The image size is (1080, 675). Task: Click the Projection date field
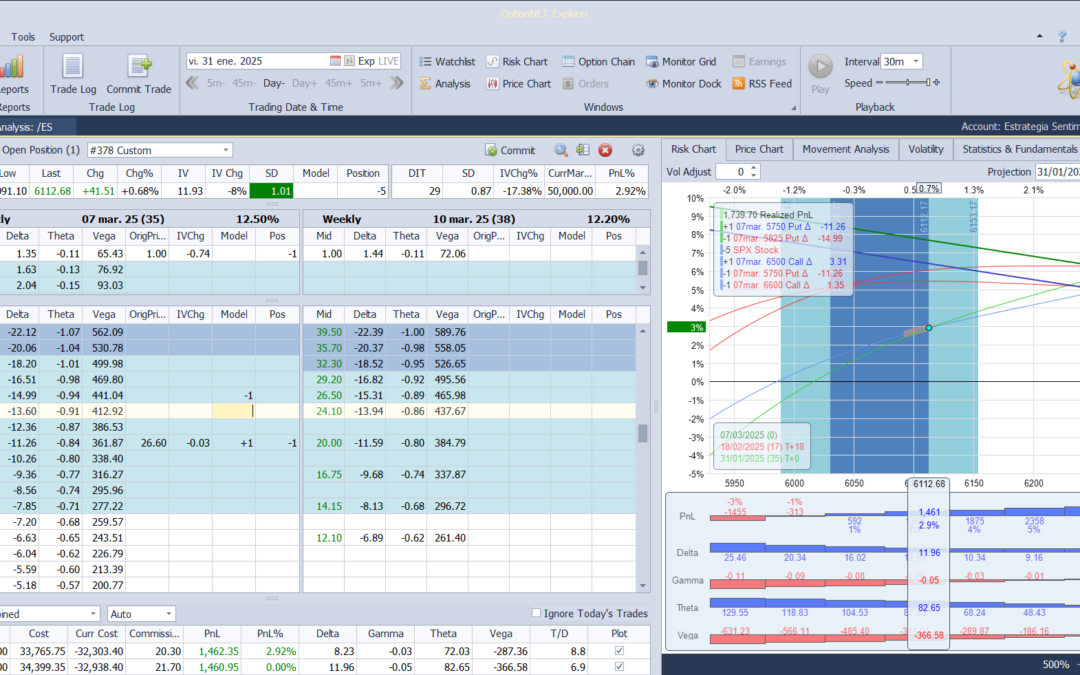[x=1057, y=172]
